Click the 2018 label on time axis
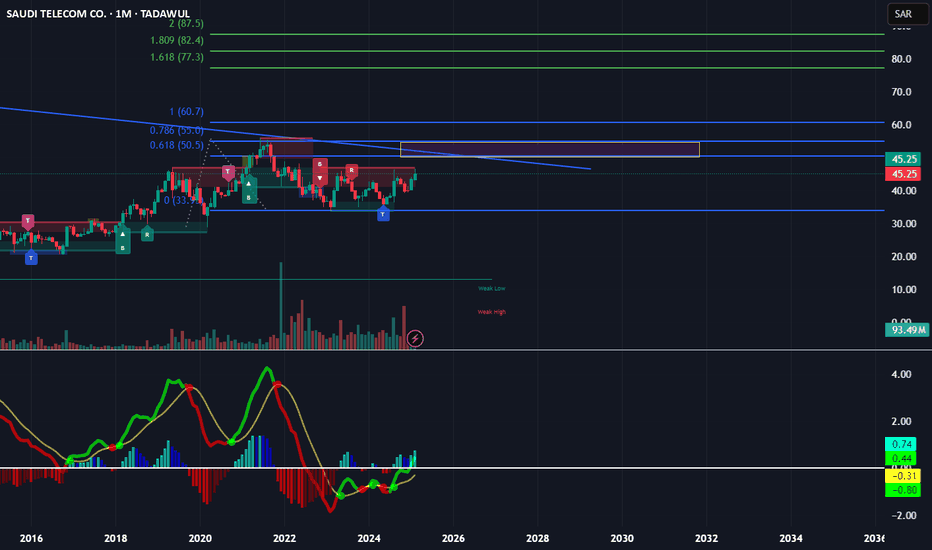This screenshot has width=932, height=550. pos(115,538)
